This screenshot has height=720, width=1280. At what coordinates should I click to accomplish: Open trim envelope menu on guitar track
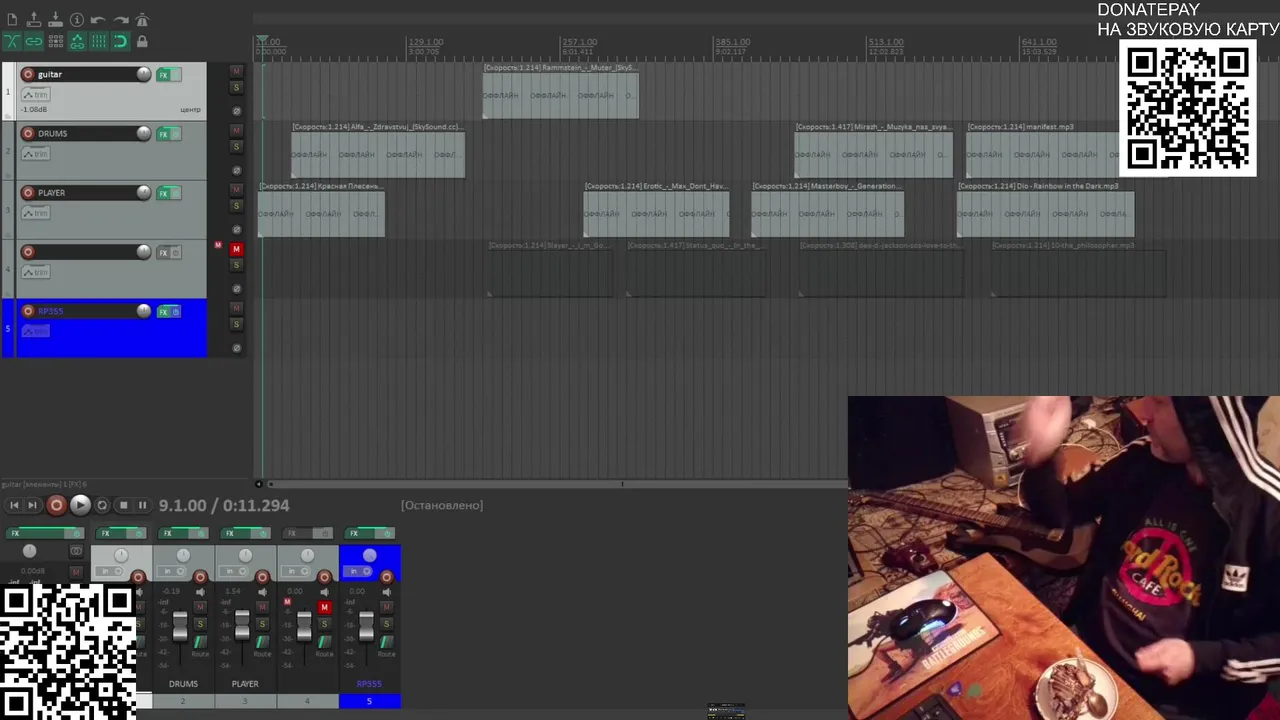35,94
